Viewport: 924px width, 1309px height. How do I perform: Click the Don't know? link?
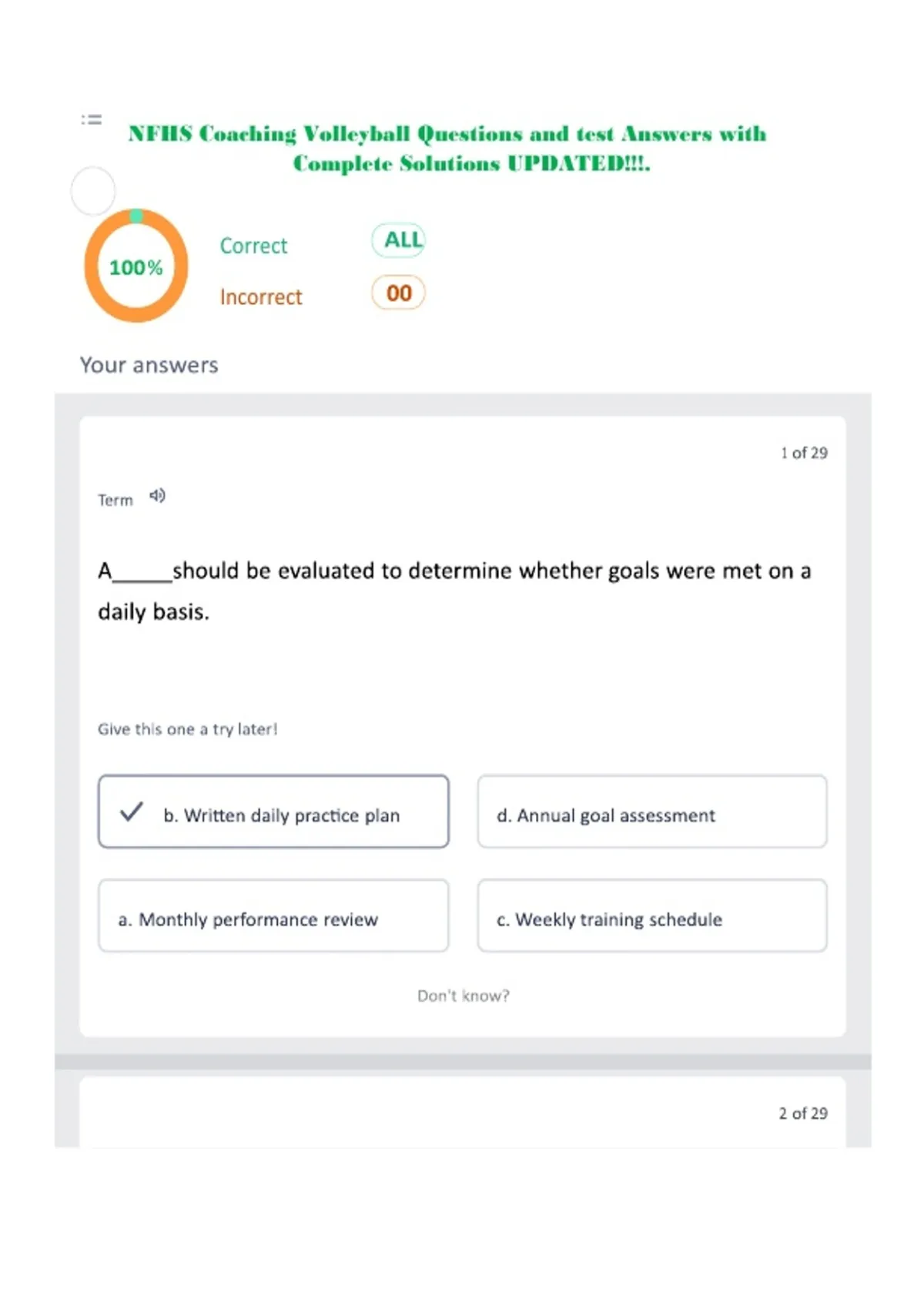coord(463,996)
